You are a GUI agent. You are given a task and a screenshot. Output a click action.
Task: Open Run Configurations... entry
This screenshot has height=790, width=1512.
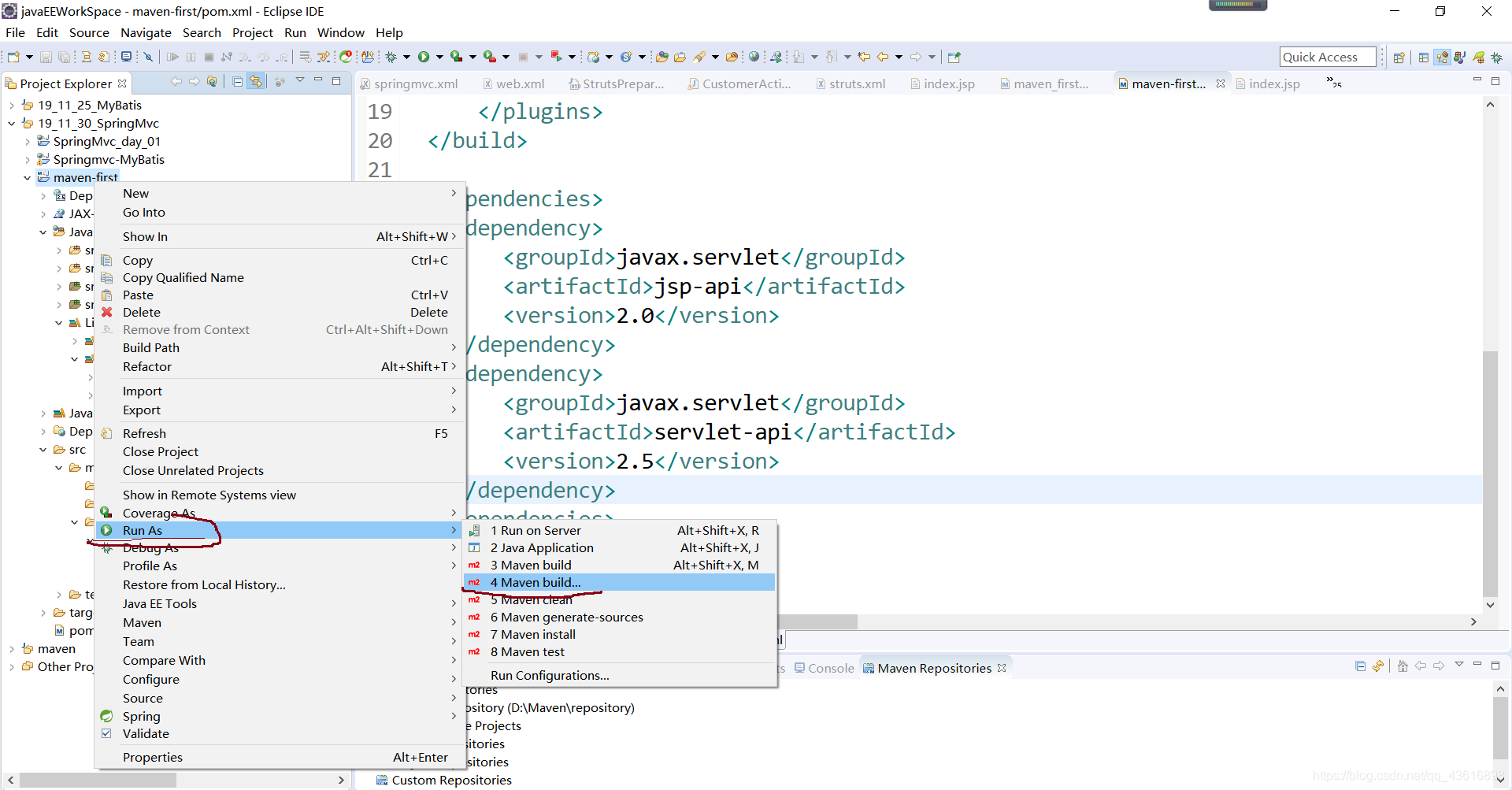pos(620,675)
